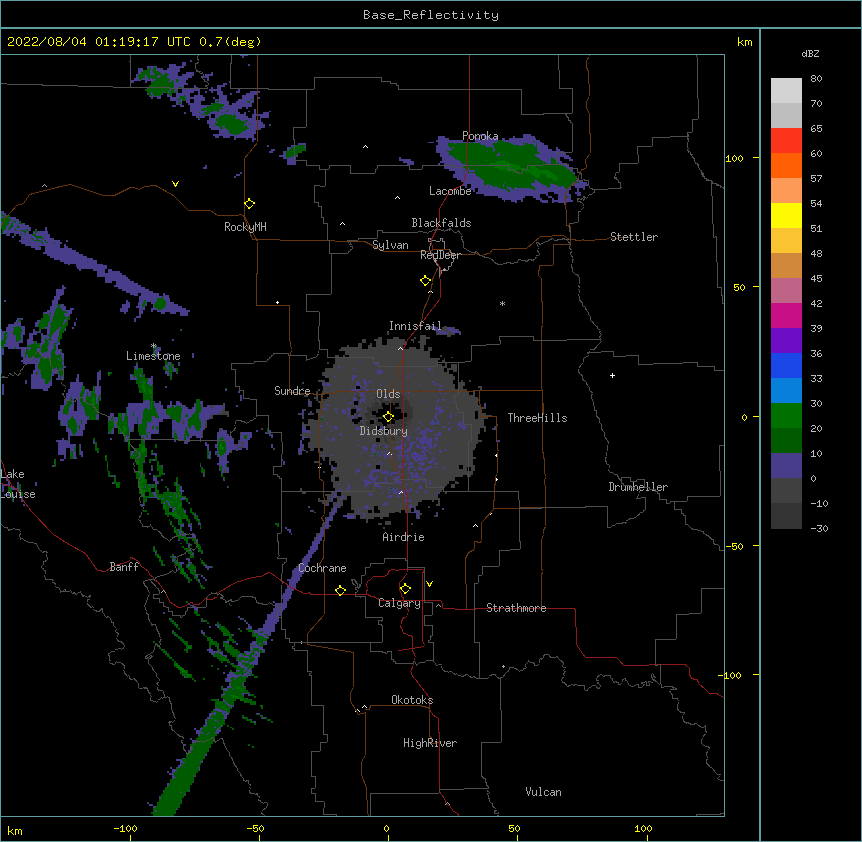Click the Calgary city label
Viewport: 862px width, 842px height.
click(399, 603)
